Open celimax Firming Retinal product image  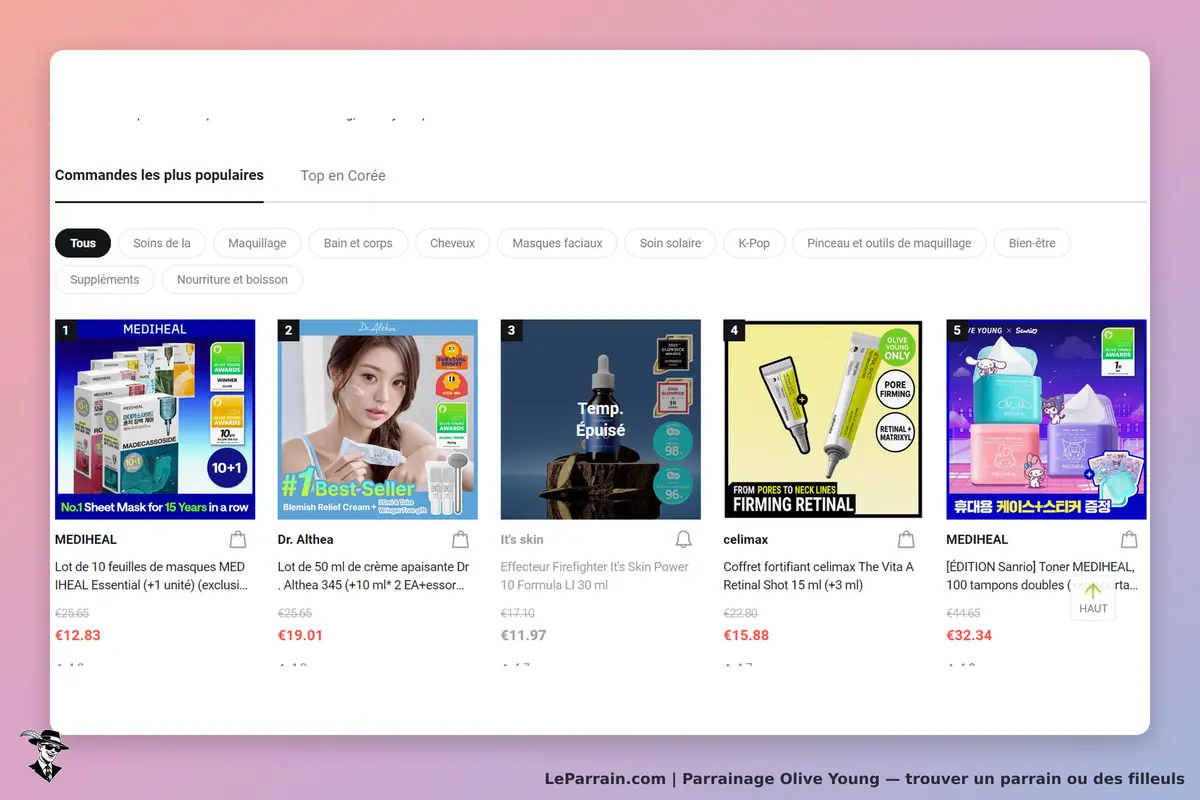[x=823, y=420]
